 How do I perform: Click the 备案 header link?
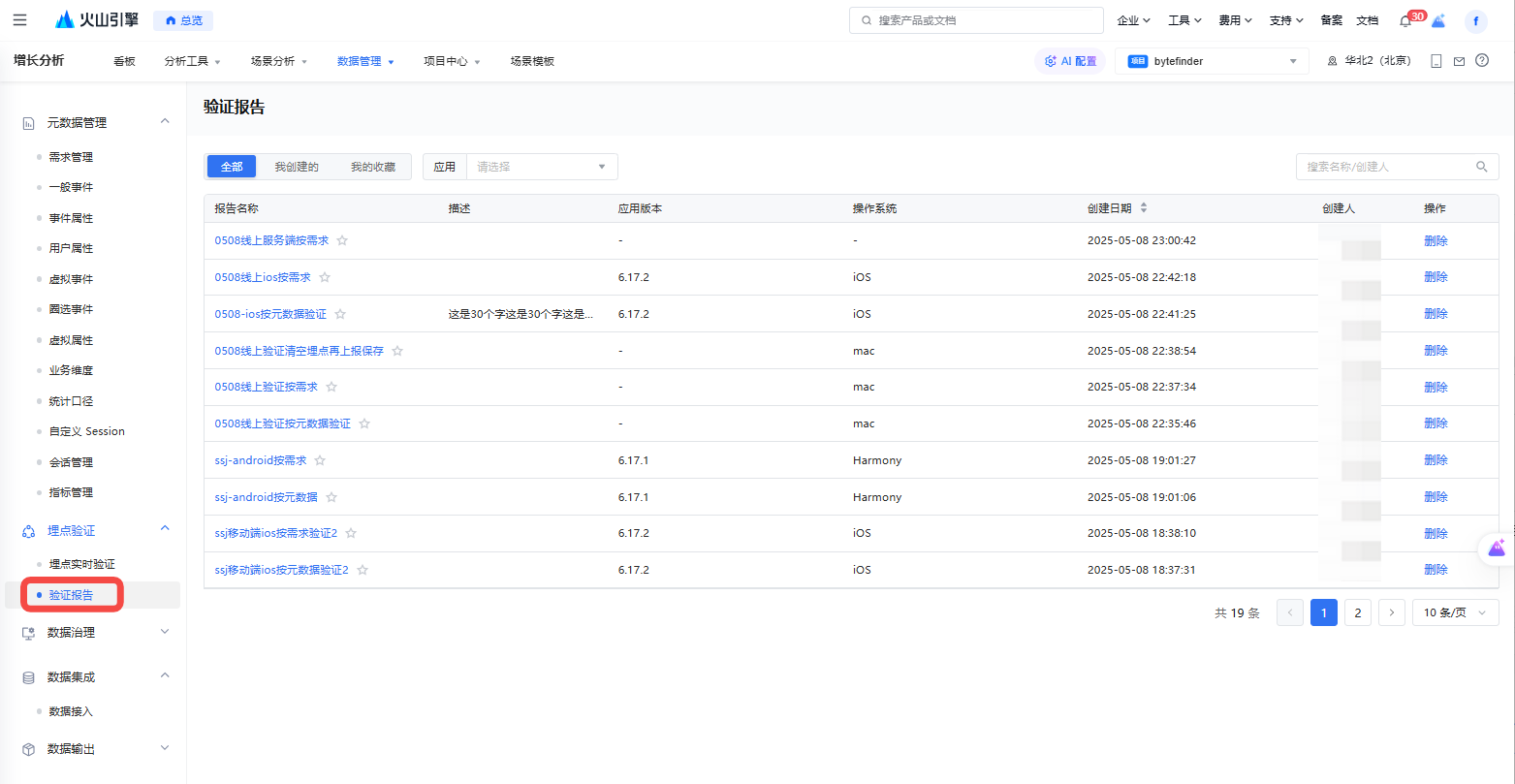coord(1332,20)
